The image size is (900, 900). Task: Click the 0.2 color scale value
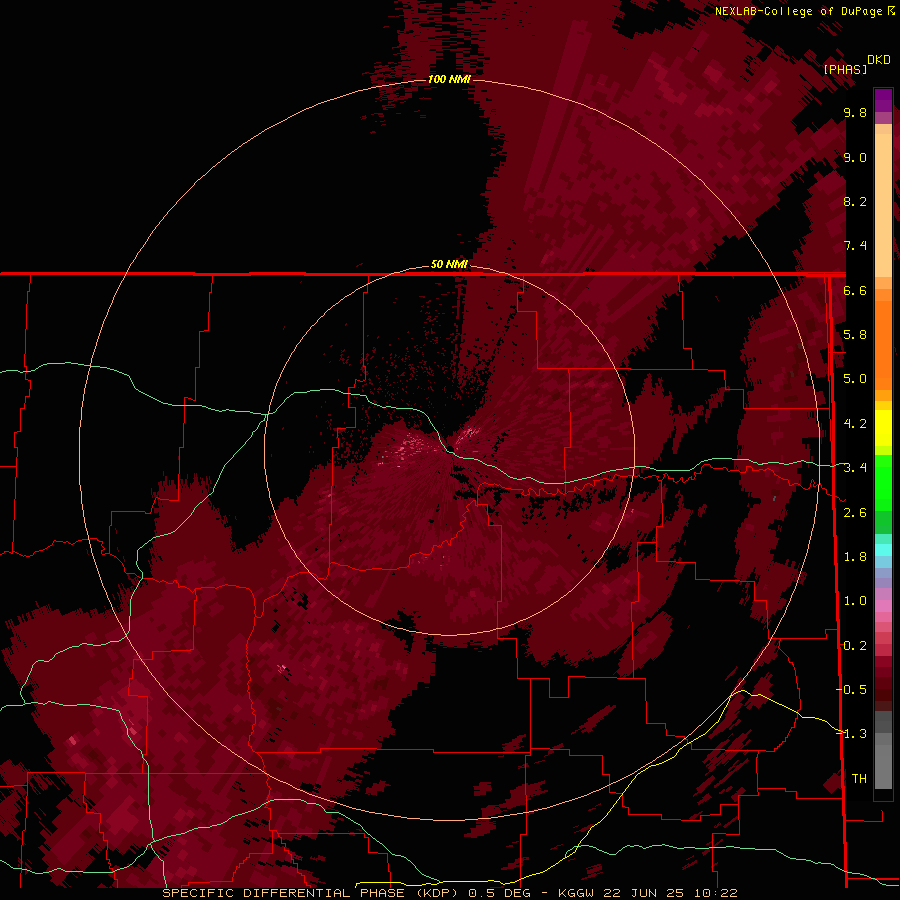[855, 646]
